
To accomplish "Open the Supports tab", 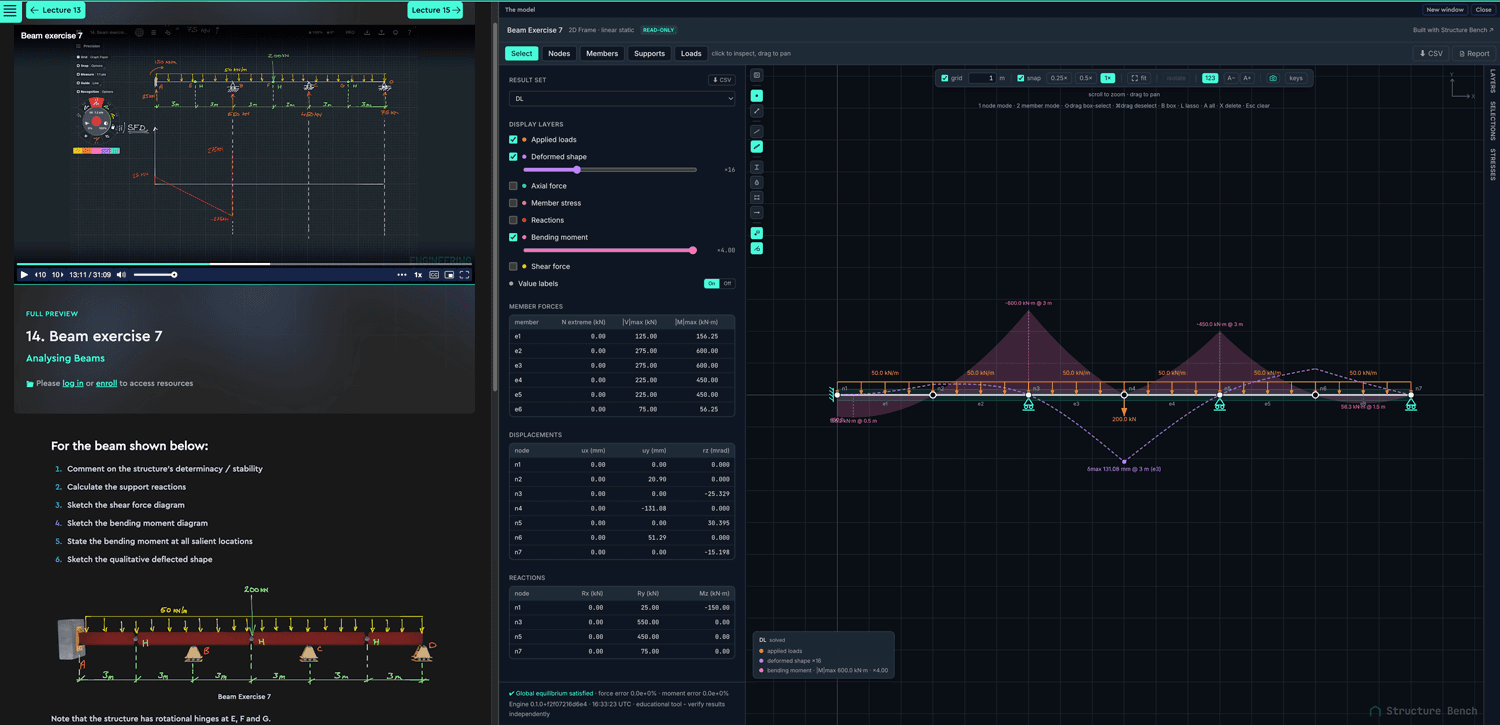I will coord(649,54).
